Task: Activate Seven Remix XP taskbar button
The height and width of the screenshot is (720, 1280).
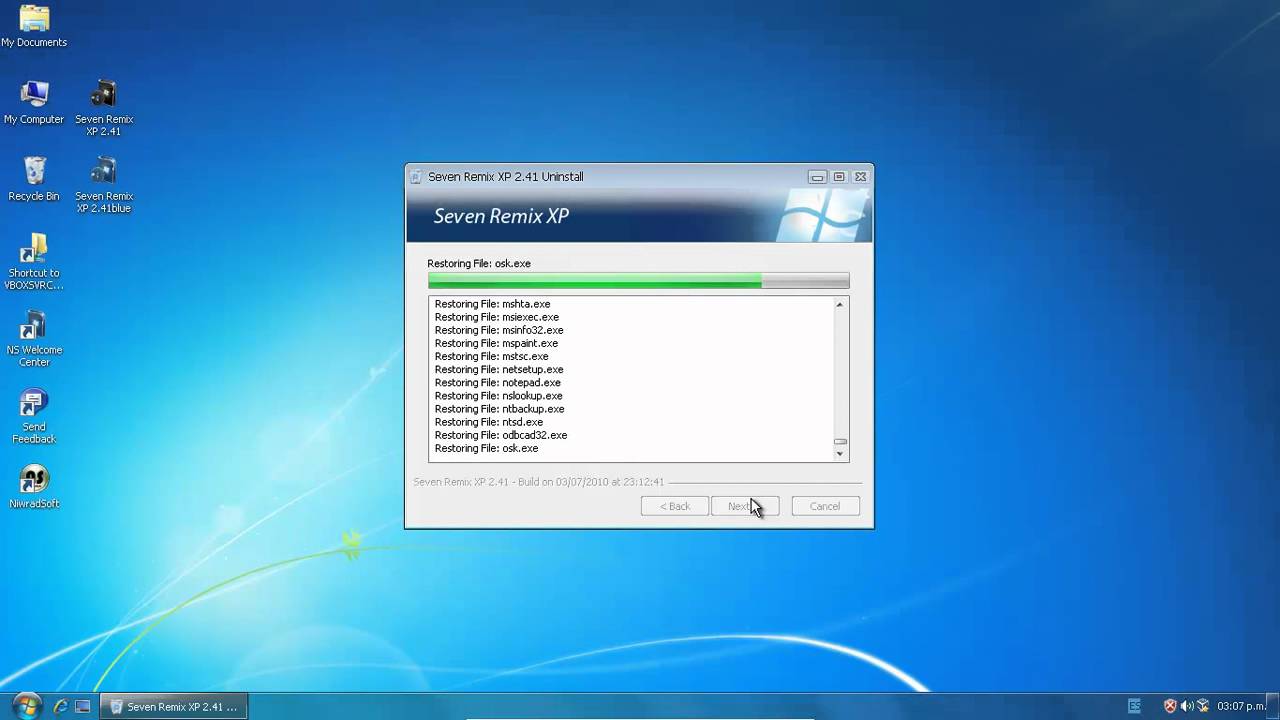Action: [174, 706]
